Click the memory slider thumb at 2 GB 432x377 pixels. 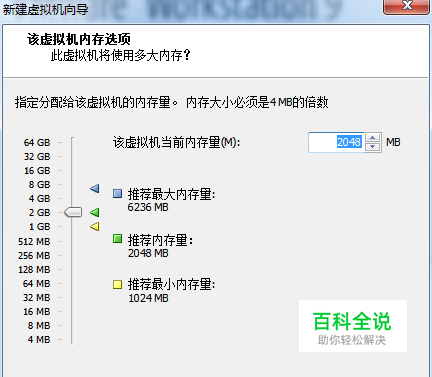73,212
